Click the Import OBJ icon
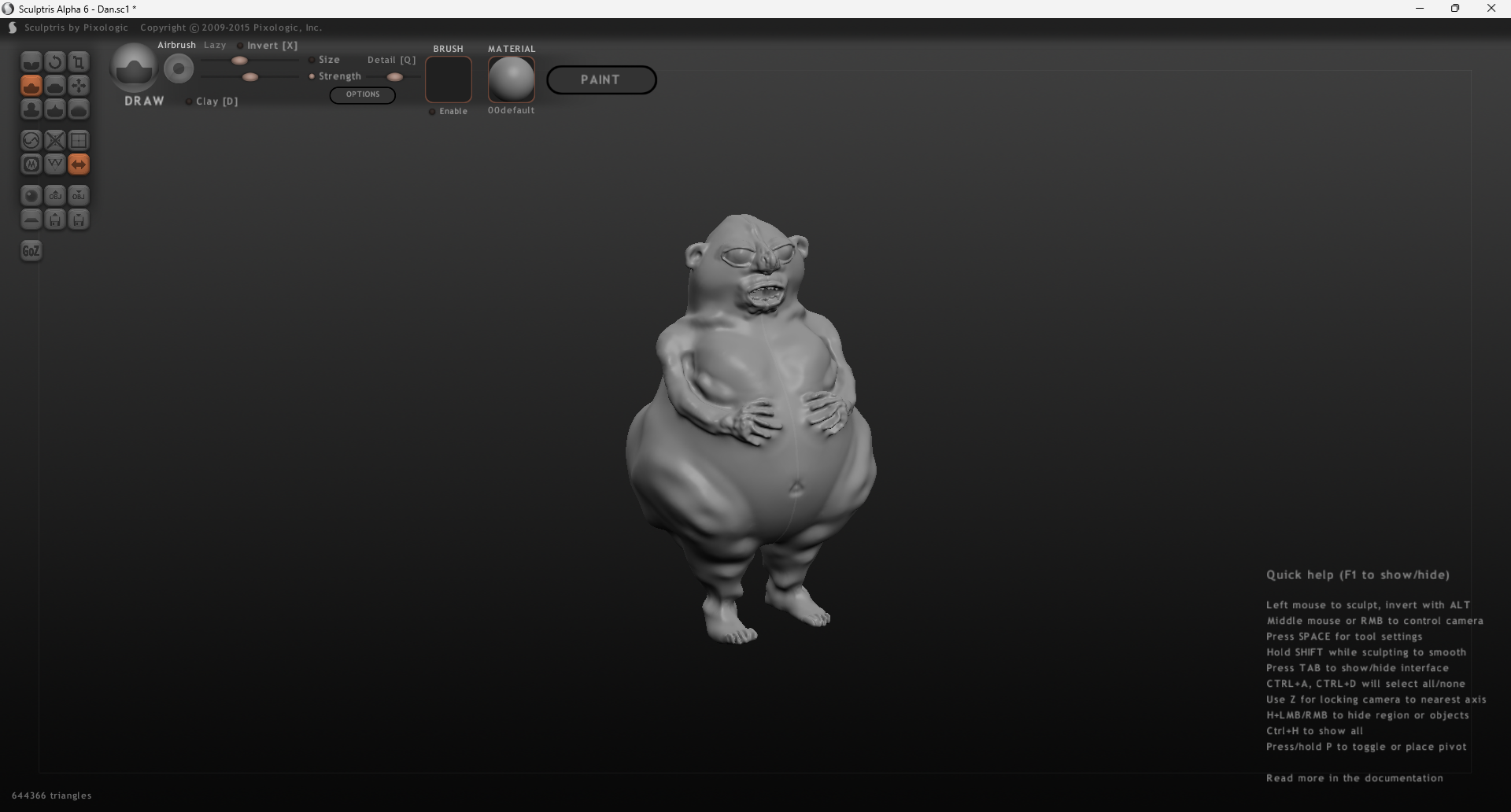Screen dimensions: 1511x812 coord(55,196)
